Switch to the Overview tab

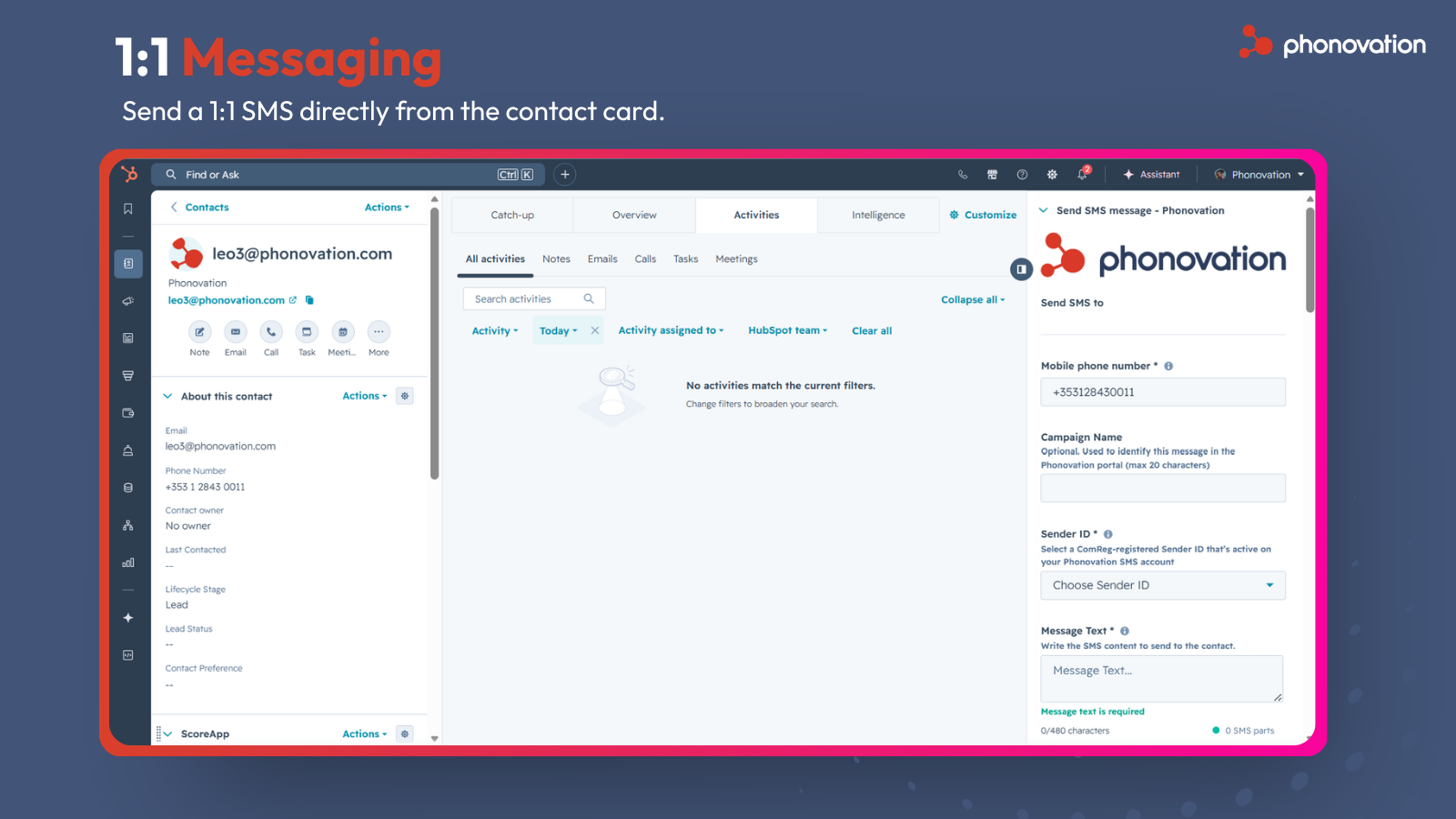point(634,216)
